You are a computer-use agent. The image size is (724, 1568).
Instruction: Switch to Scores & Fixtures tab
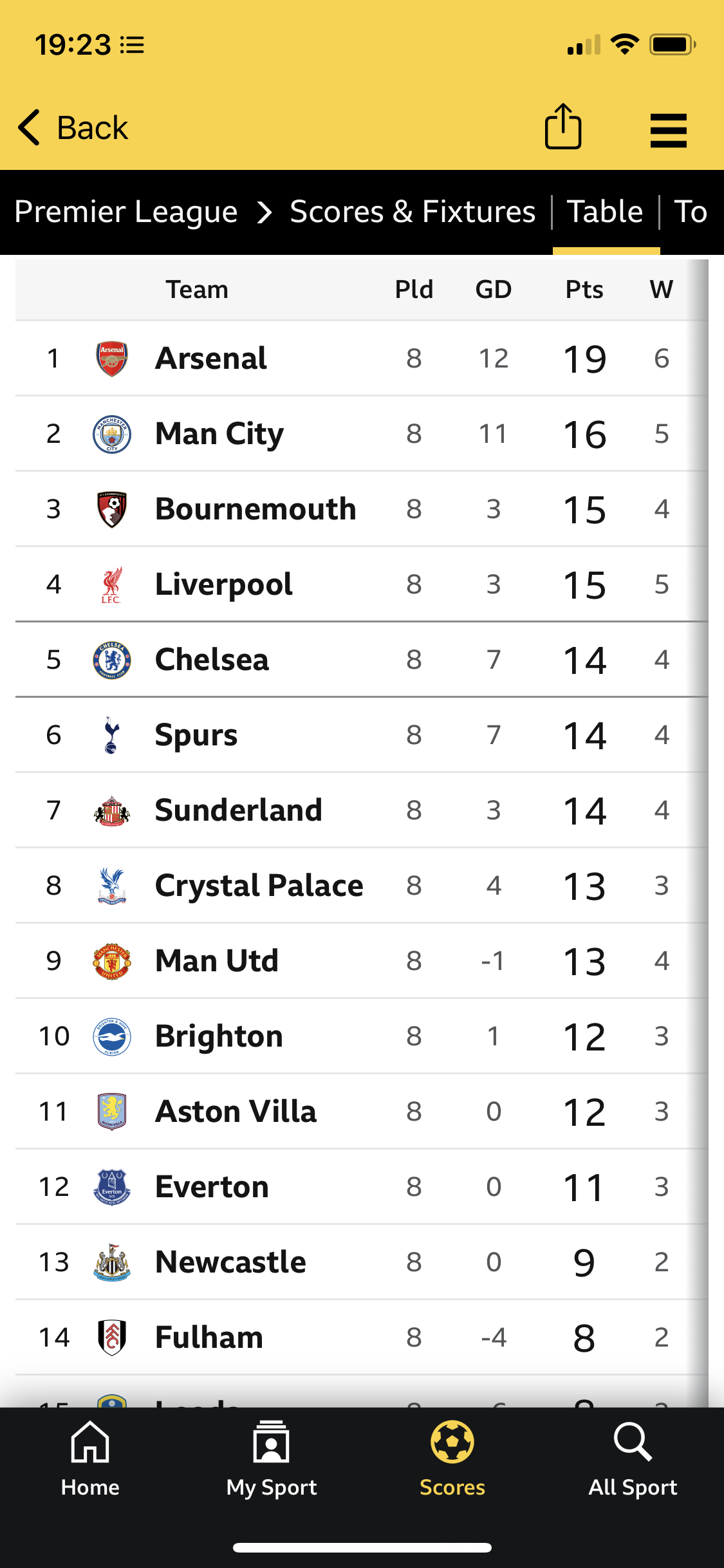tap(413, 212)
